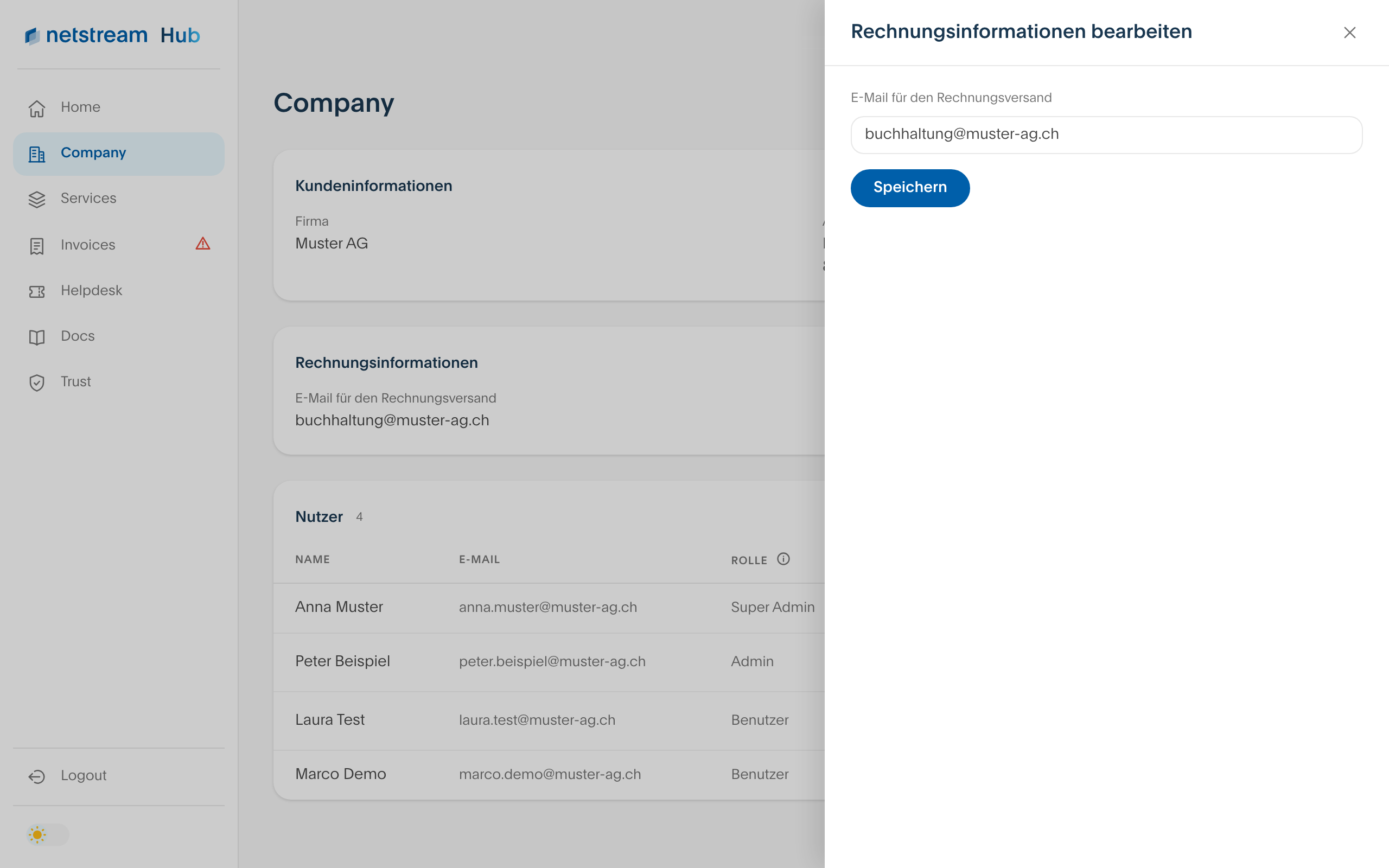This screenshot has height=868, width=1389.
Task: Toggle the light/dark theme switch
Action: pyautogui.click(x=48, y=834)
